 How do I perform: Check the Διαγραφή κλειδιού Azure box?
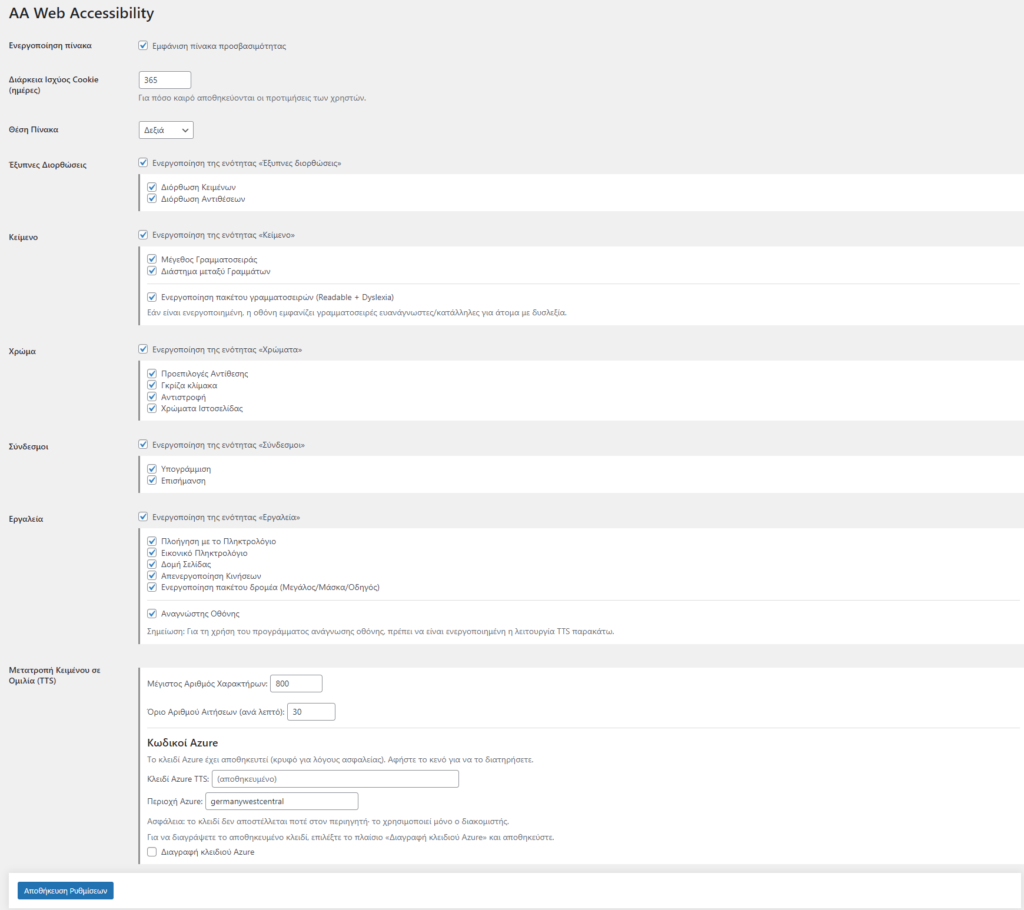pyautogui.click(x=152, y=852)
